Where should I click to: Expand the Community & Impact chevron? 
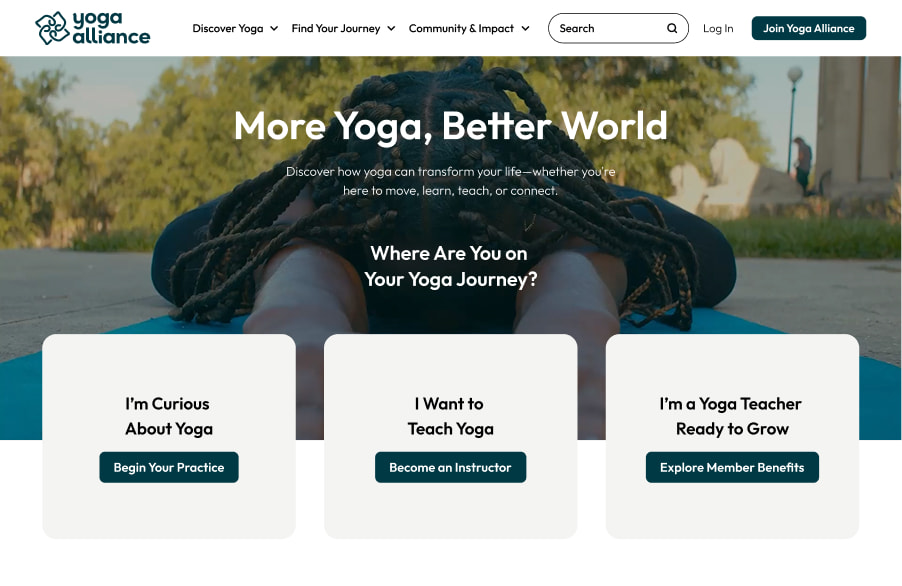point(525,28)
